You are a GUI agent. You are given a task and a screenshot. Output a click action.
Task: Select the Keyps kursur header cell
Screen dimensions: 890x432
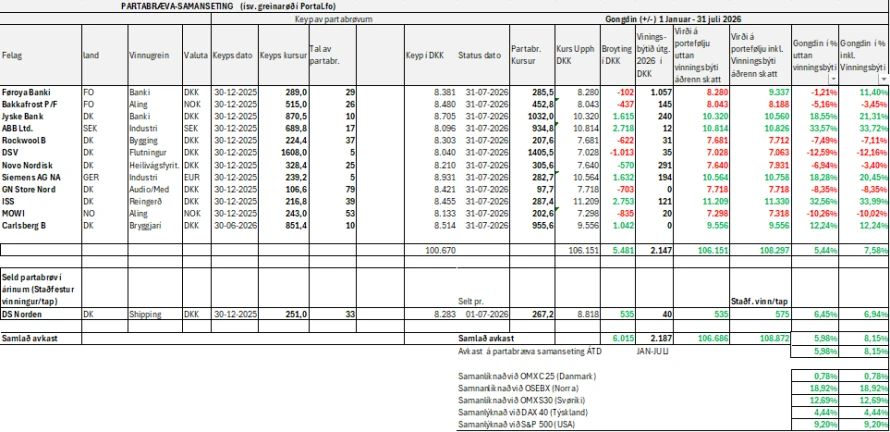click(283, 55)
